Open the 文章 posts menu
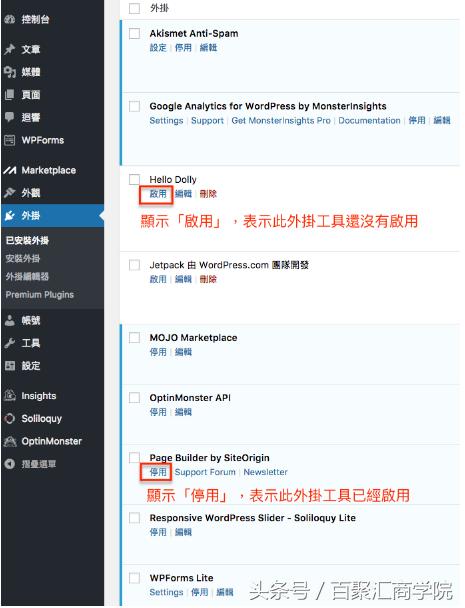The height and width of the screenshot is (608, 465). pos(31,49)
